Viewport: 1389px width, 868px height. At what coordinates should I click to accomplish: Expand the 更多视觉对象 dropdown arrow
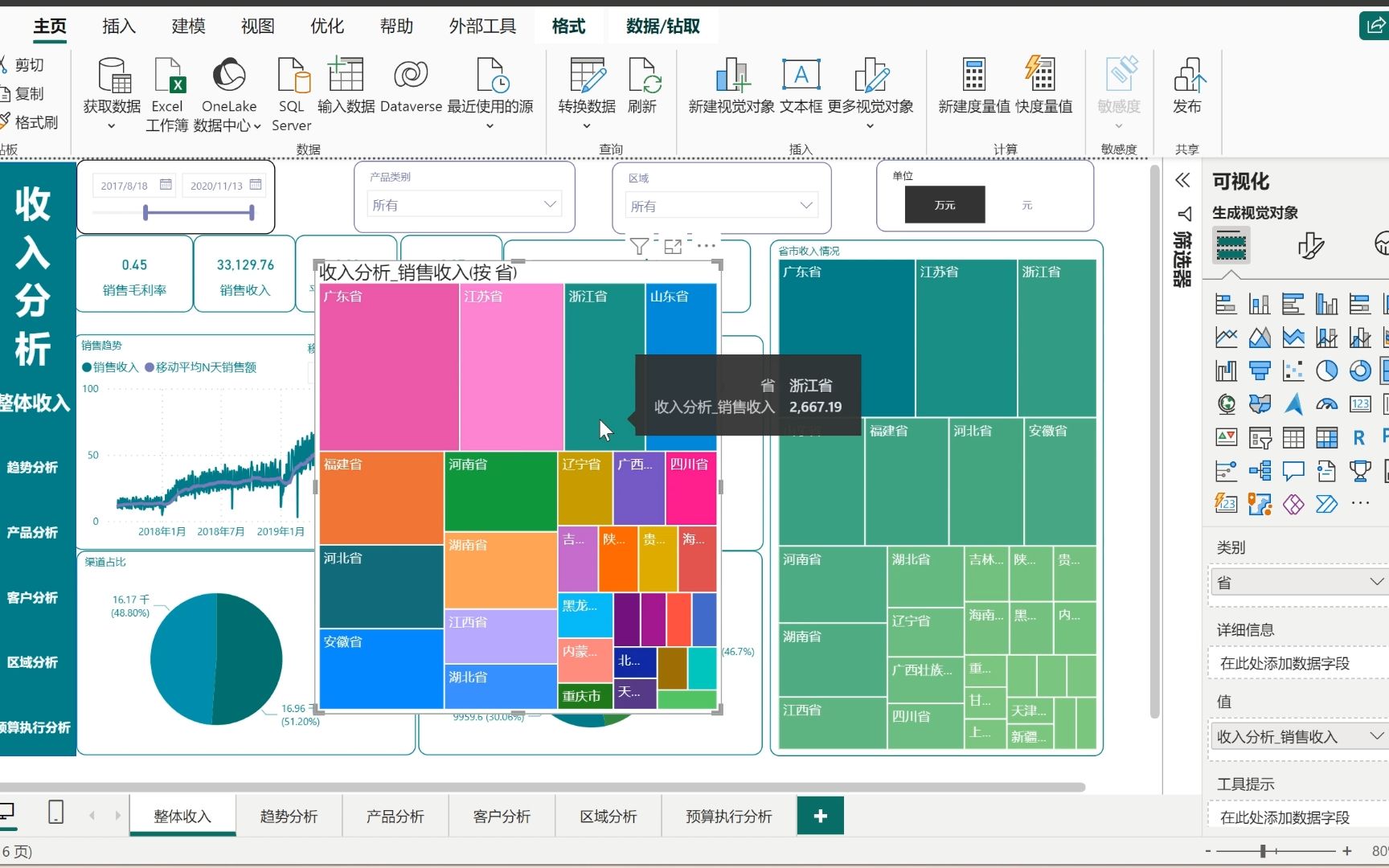coord(870,125)
